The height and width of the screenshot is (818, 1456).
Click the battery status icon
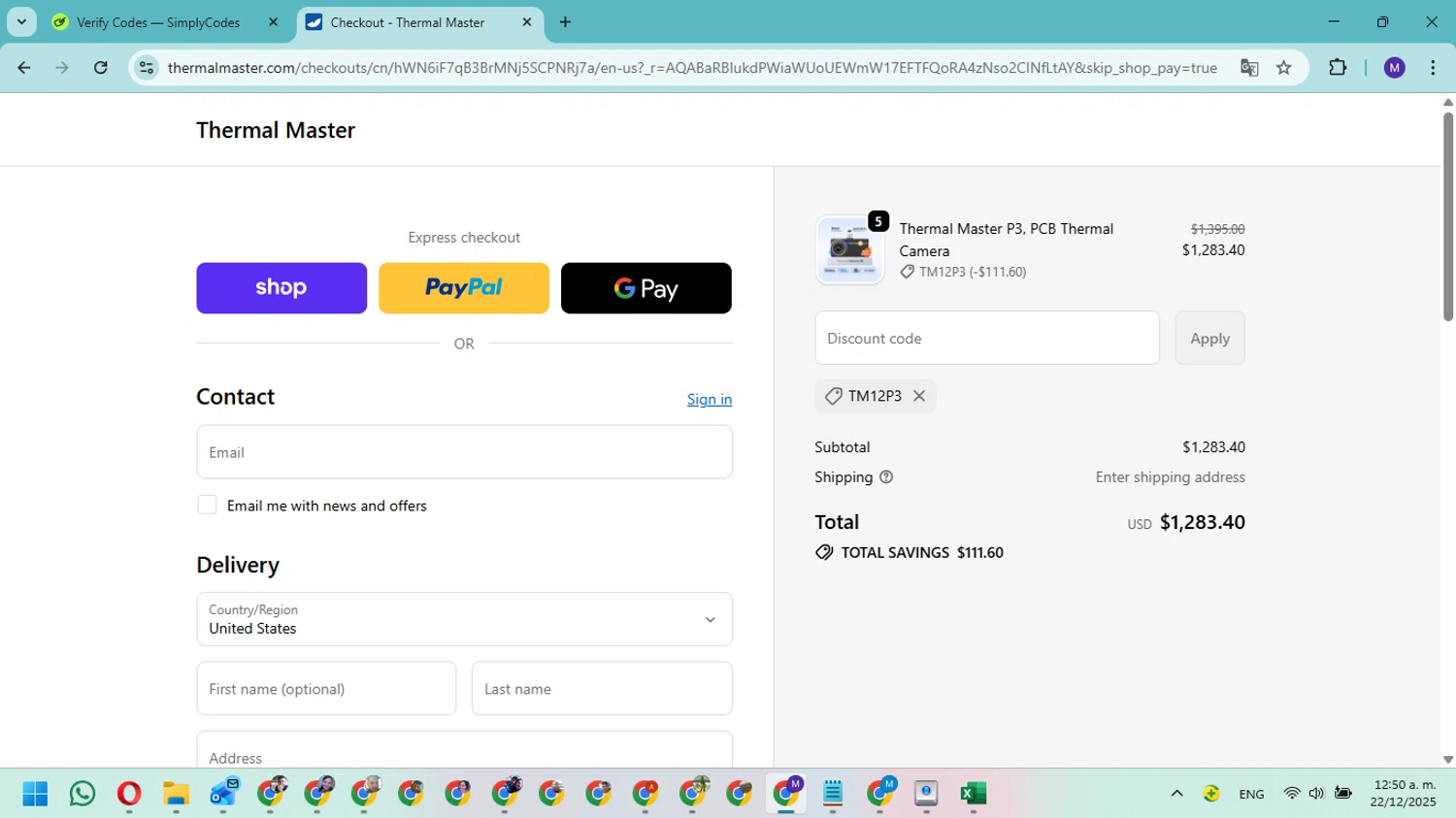[x=1343, y=794]
